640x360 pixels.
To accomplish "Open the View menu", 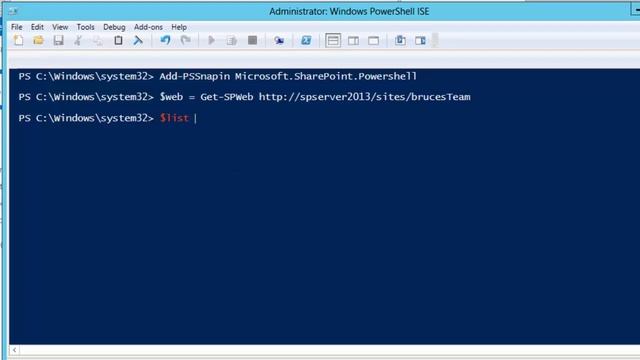I will (60, 27).
